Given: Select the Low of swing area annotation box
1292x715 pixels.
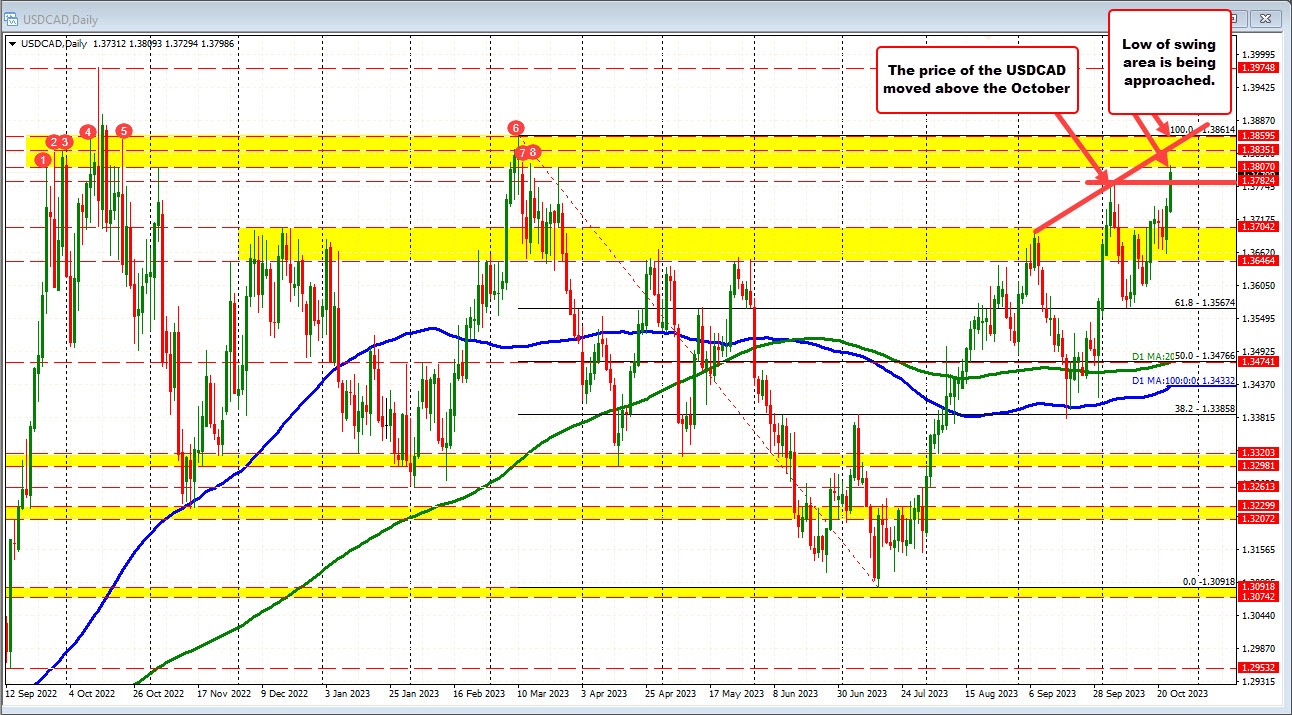Looking at the screenshot, I should (x=1169, y=62).
